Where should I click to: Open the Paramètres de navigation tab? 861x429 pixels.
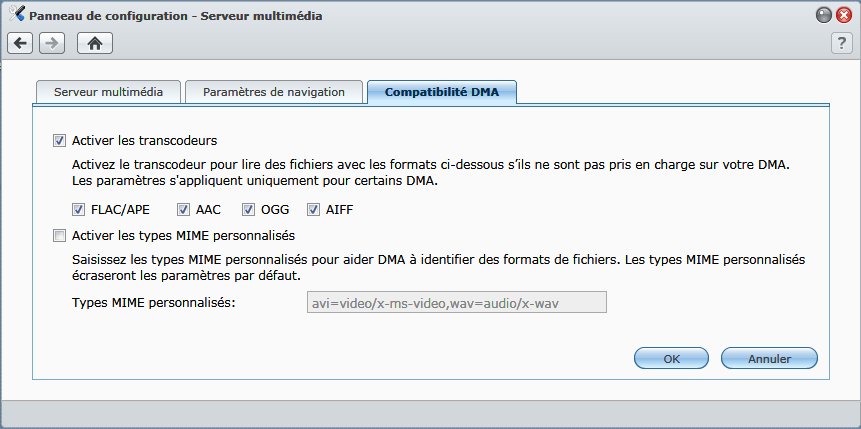pyautogui.click(x=274, y=92)
